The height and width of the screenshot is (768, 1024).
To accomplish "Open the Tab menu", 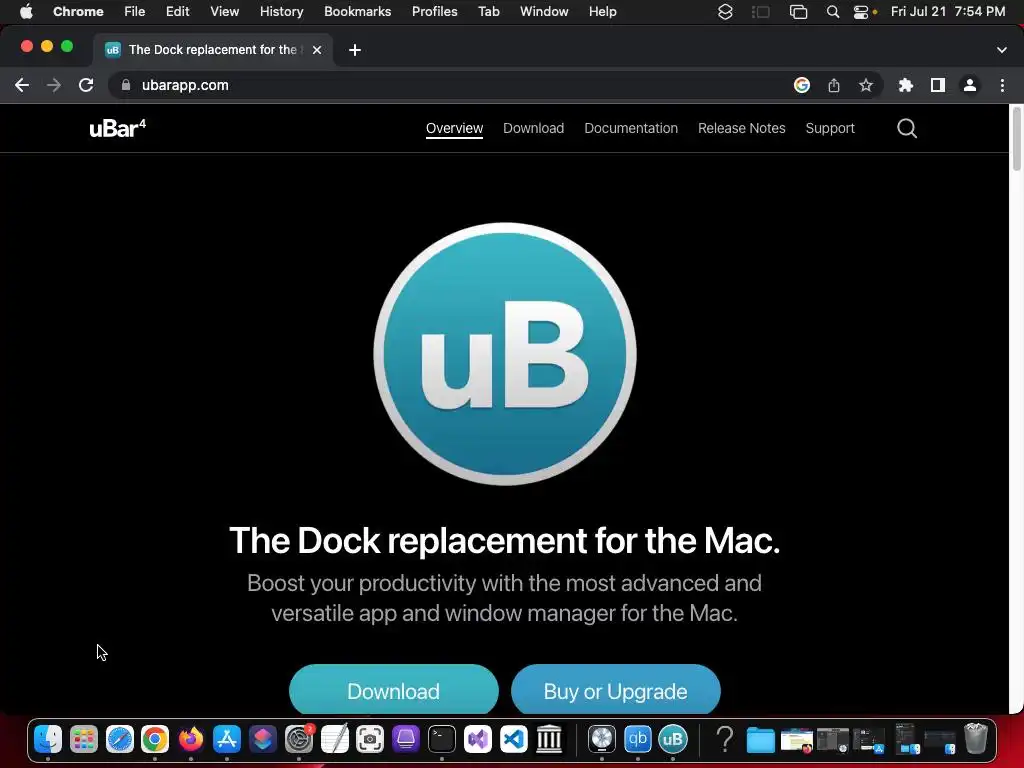I will [x=488, y=11].
